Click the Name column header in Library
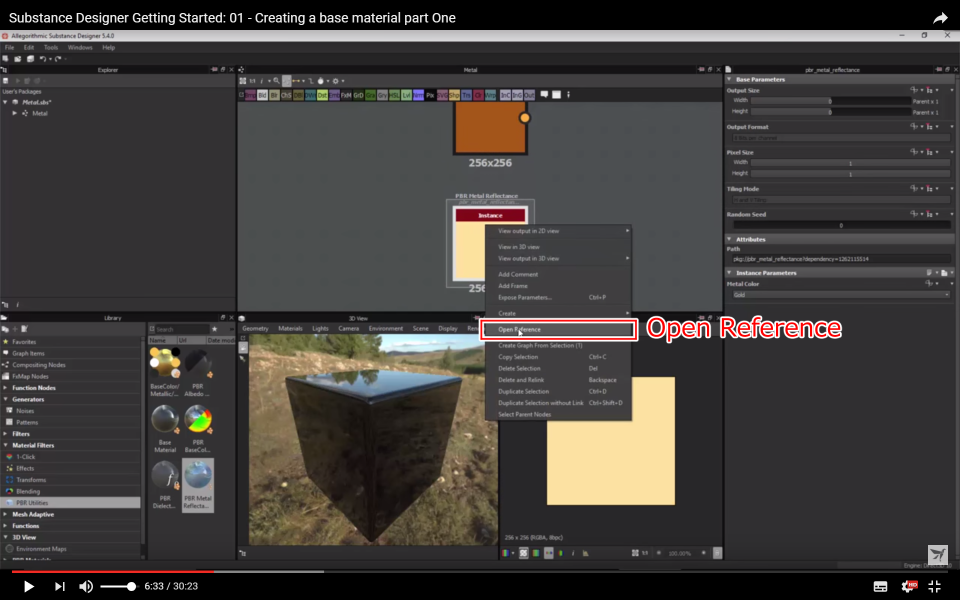This screenshot has height=600, width=960. (x=162, y=340)
